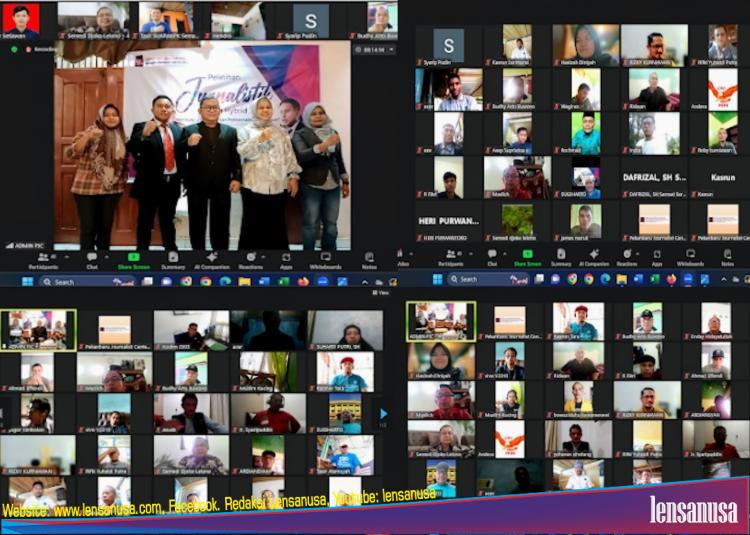Viewport: 750px width, 535px height.
Task: Click green Share Screen below the group photo
Action: tap(132, 258)
